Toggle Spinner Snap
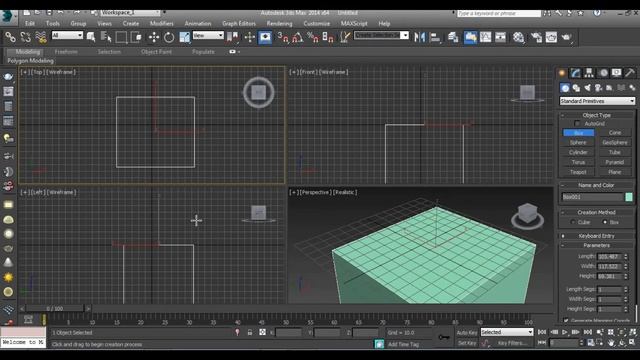 point(328,37)
